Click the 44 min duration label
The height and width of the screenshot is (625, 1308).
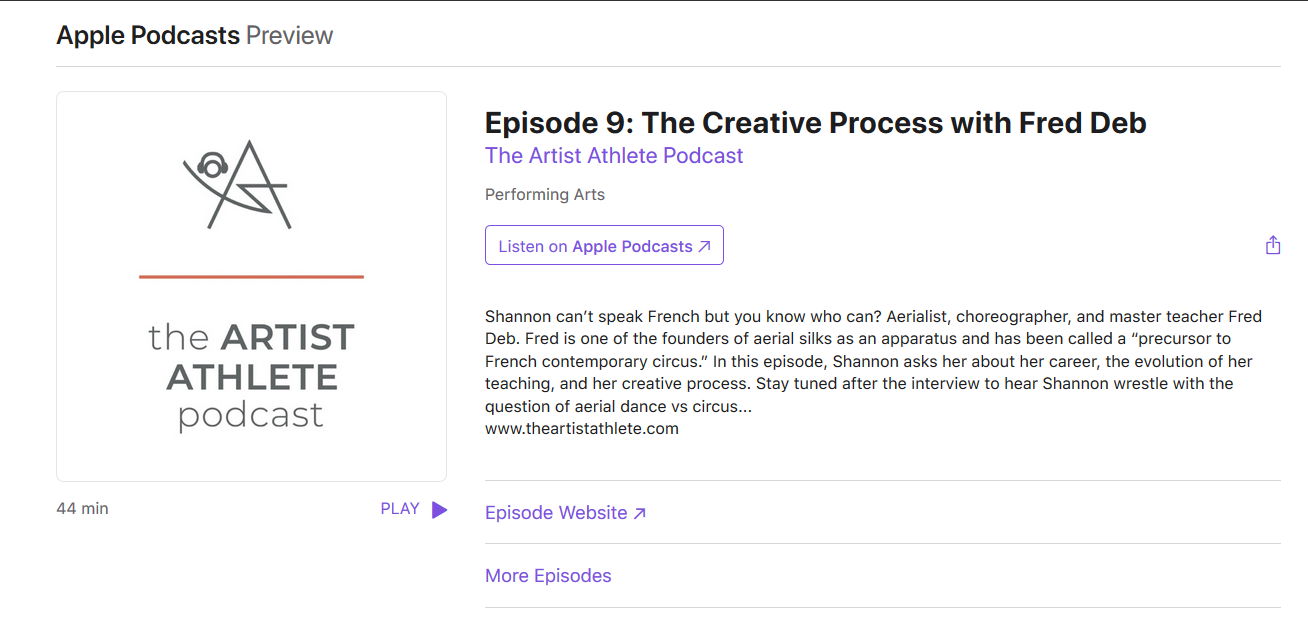[x=83, y=509]
